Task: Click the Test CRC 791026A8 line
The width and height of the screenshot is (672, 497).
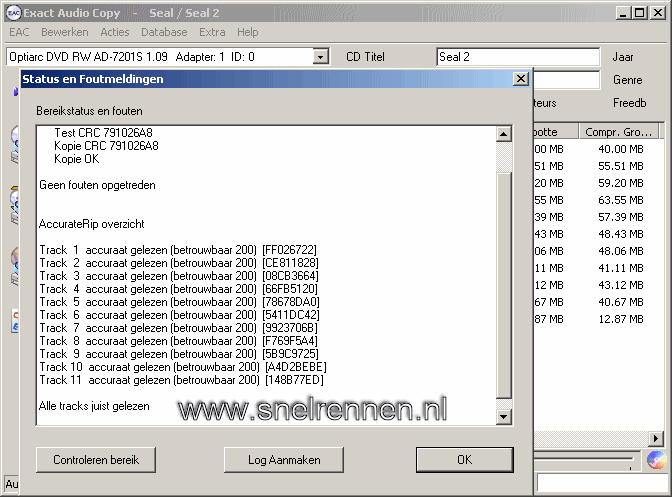Action: point(103,133)
